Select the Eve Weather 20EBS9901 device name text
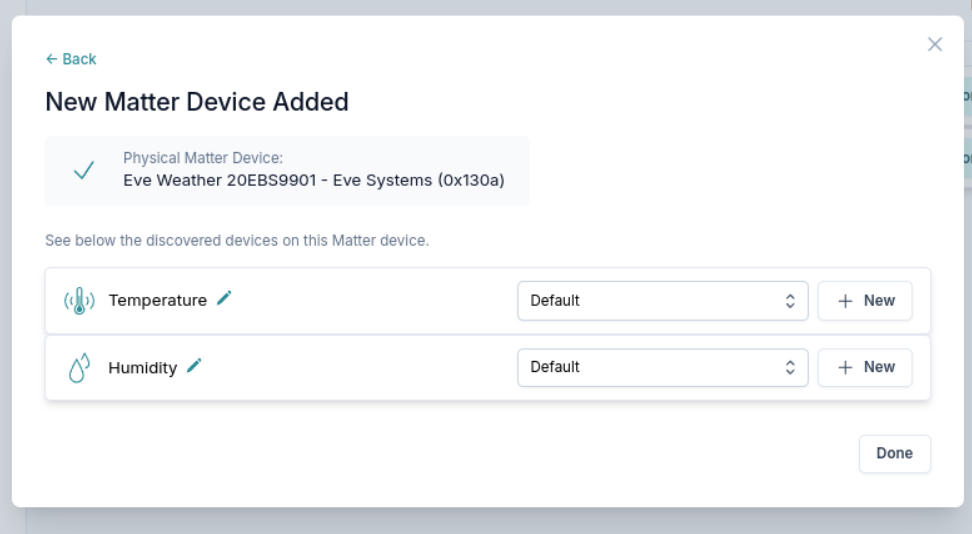The image size is (972, 534). (313, 180)
